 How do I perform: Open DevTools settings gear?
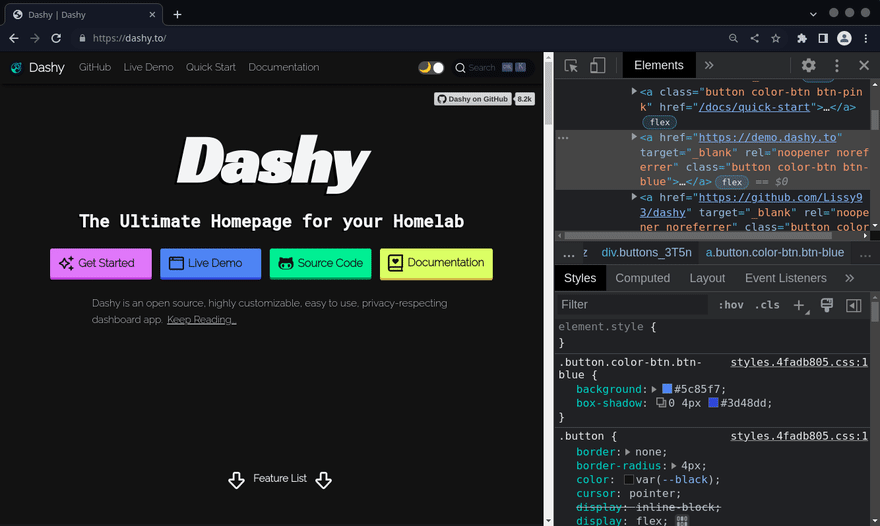(x=808, y=65)
